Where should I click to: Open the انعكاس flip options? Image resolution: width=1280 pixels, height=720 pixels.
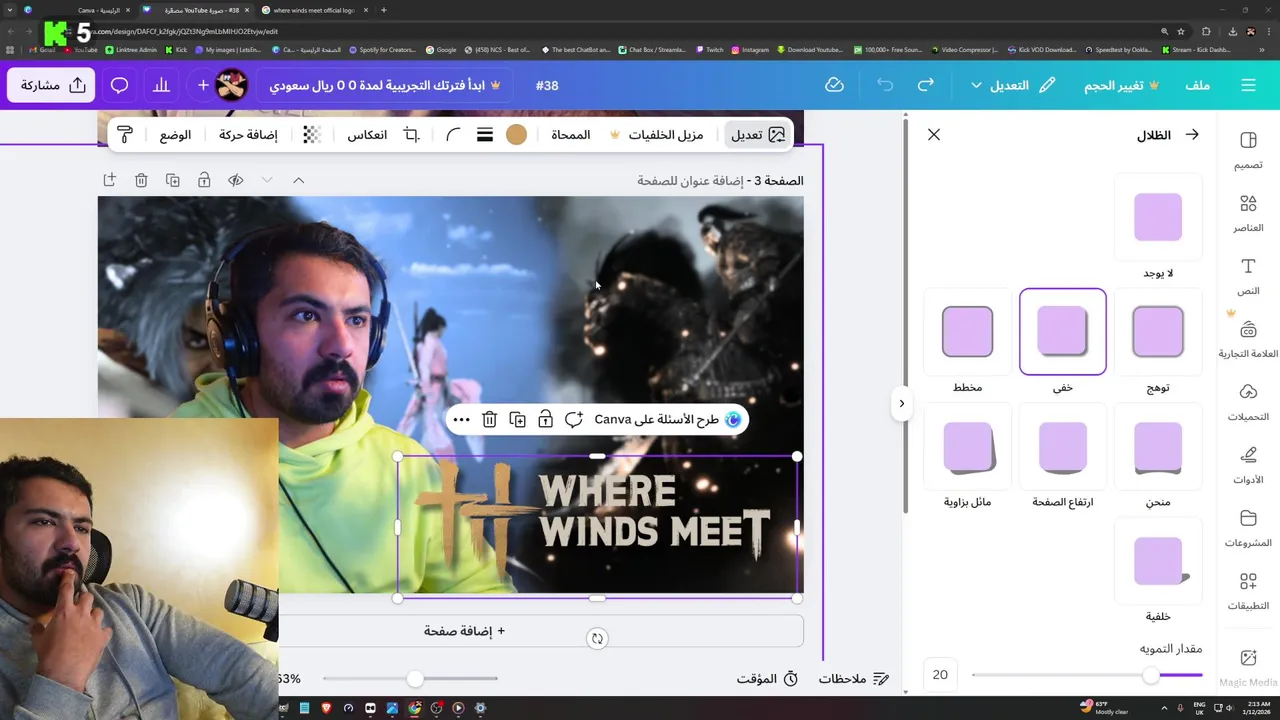click(367, 135)
